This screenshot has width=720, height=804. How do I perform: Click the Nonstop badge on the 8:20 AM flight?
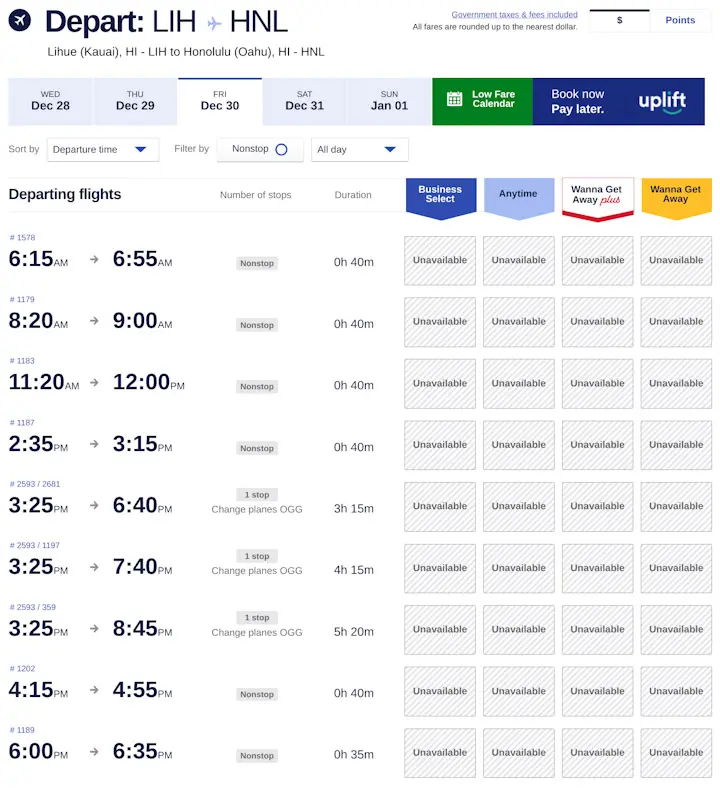(x=257, y=325)
